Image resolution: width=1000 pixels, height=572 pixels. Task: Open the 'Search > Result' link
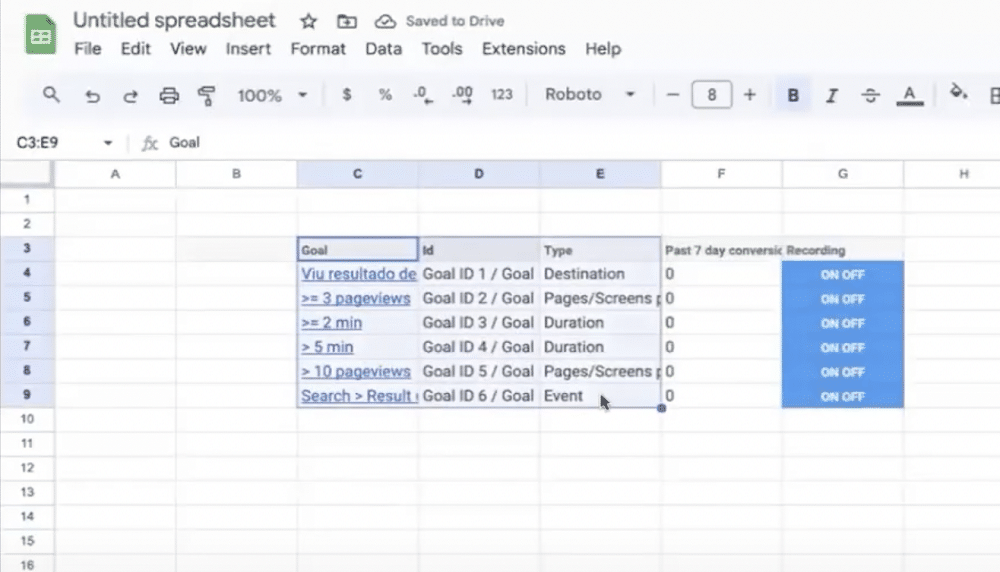coord(359,395)
